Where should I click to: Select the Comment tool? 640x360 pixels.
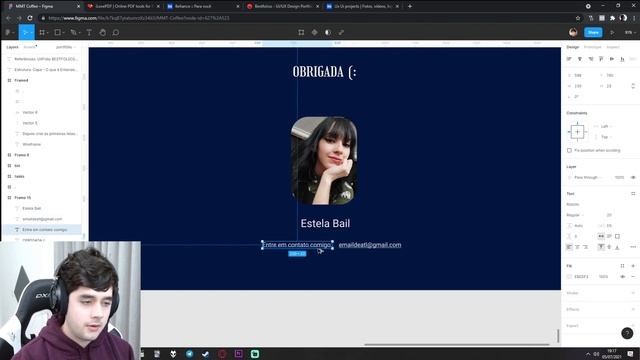click(x=116, y=32)
